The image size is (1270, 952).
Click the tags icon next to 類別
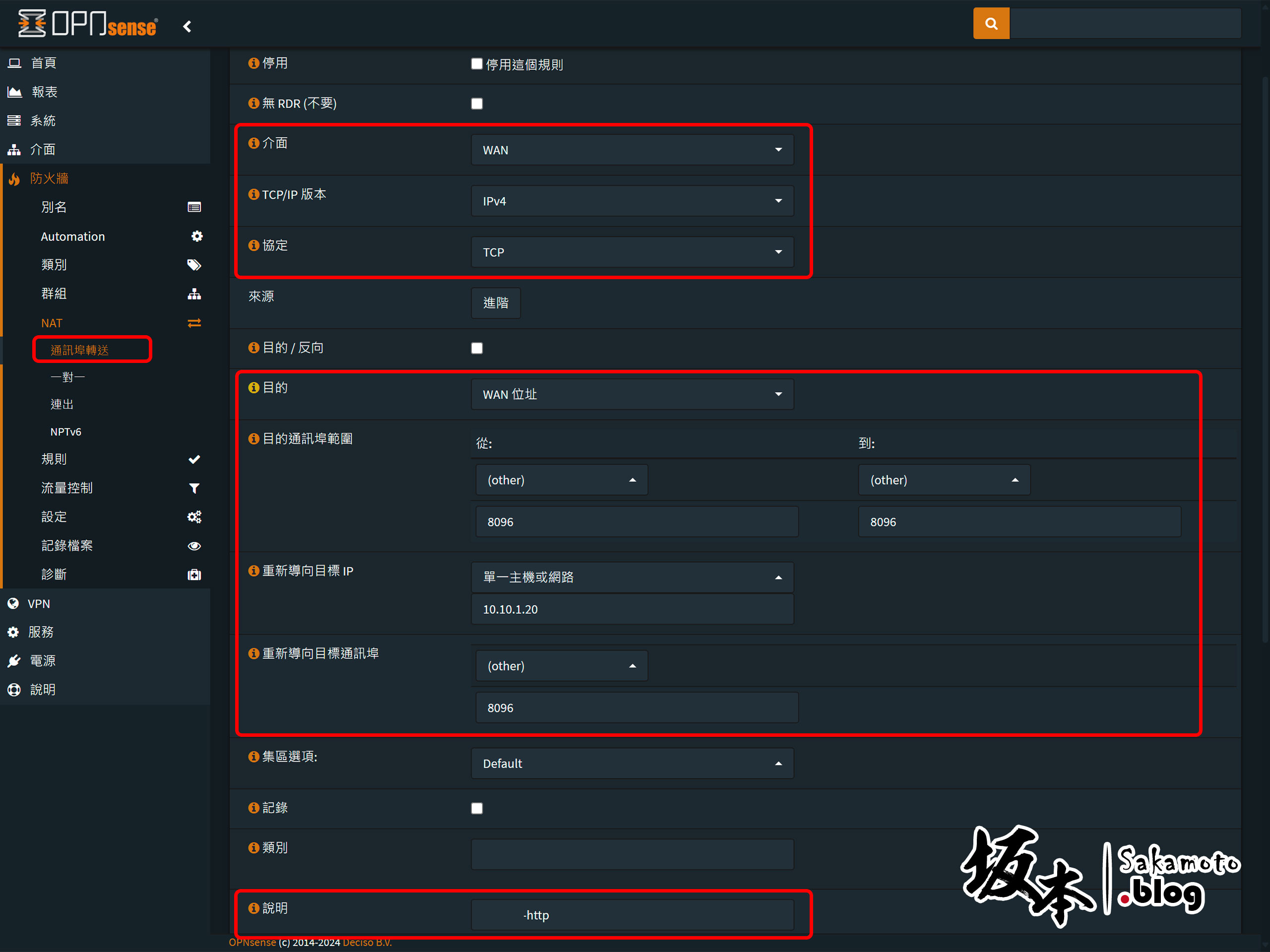pyautogui.click(x=194, y=265)
